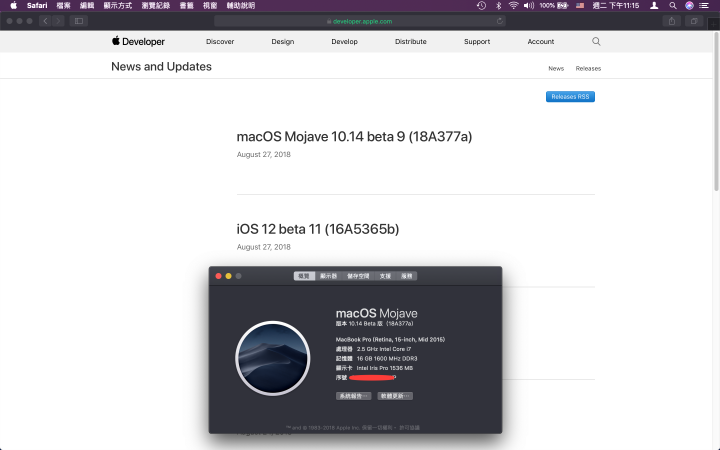Open the Develop navigation link
Viewport: 720px width, 450px height.
point(344,41)
